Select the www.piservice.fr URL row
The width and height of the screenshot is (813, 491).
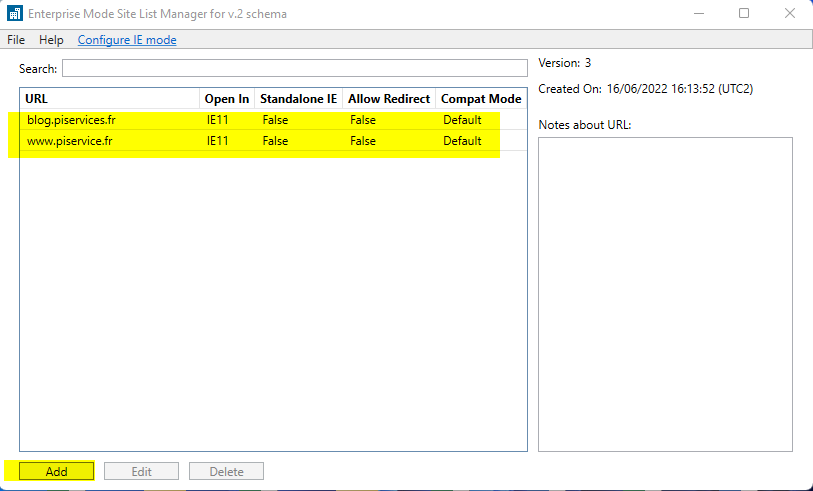pos(273,141)
